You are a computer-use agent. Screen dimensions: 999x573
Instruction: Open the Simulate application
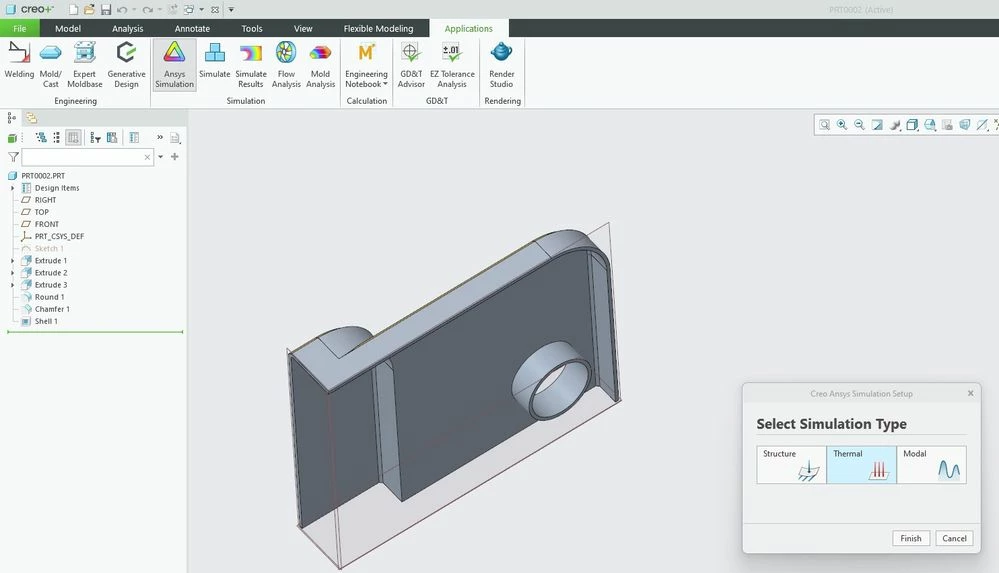point(214,63)
